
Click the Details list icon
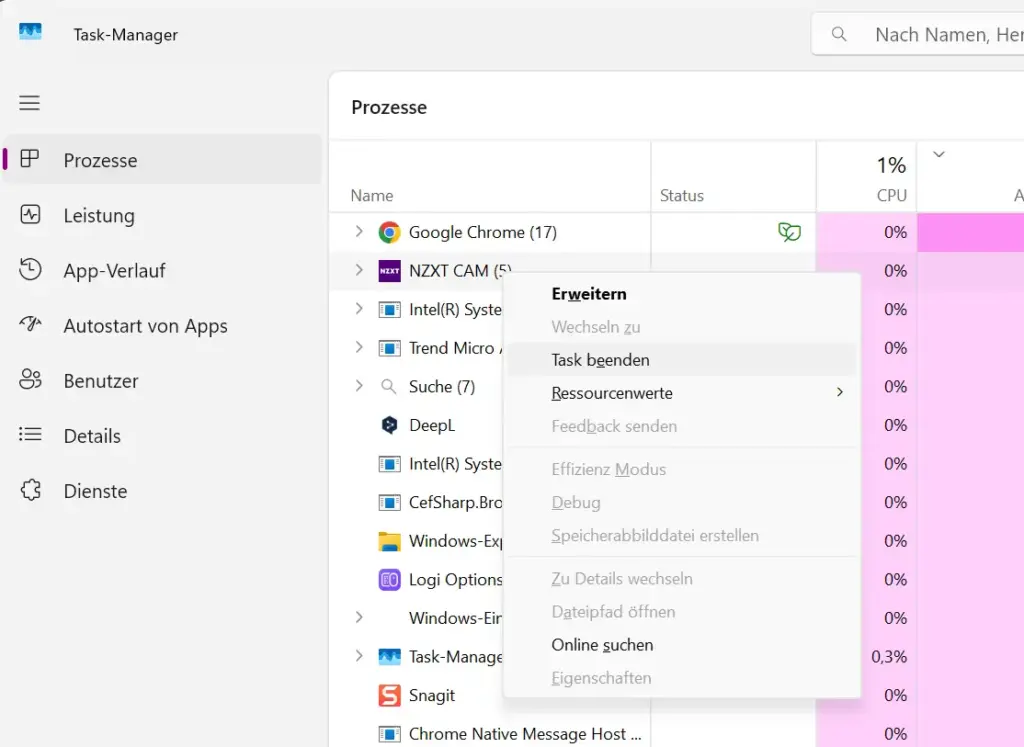click(x=30, y=434)
